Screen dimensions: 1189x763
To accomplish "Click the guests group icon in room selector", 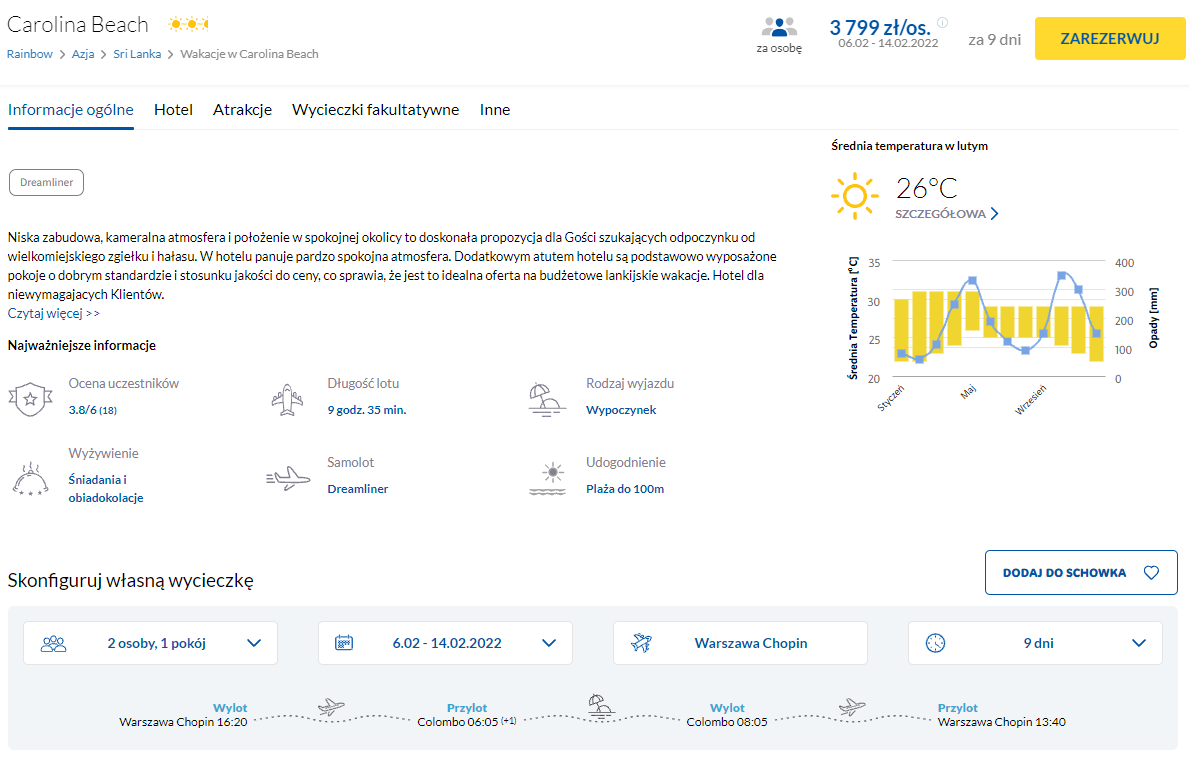I will tap(53, 643).
